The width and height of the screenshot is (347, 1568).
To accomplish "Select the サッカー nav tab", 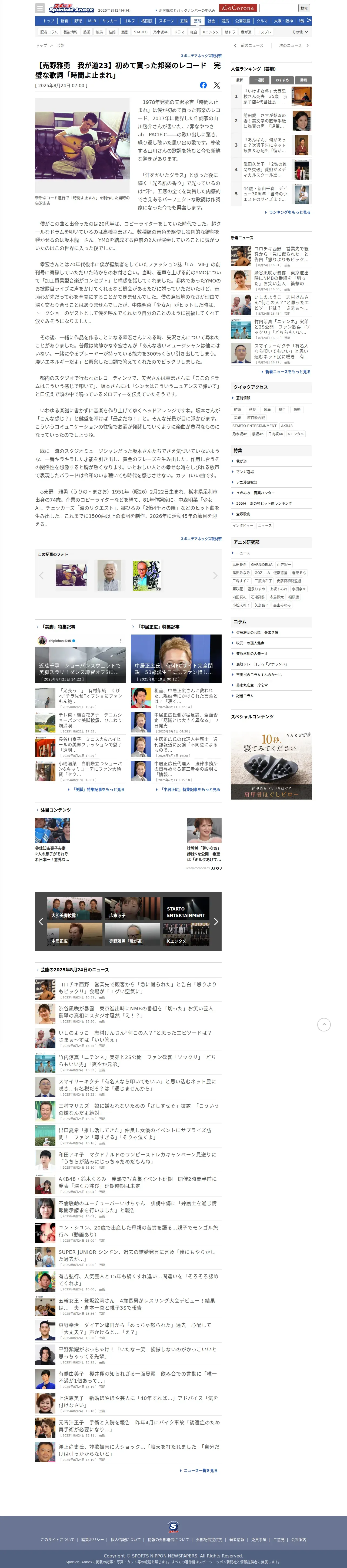I will pyautogui.click(x=110, y=21).
